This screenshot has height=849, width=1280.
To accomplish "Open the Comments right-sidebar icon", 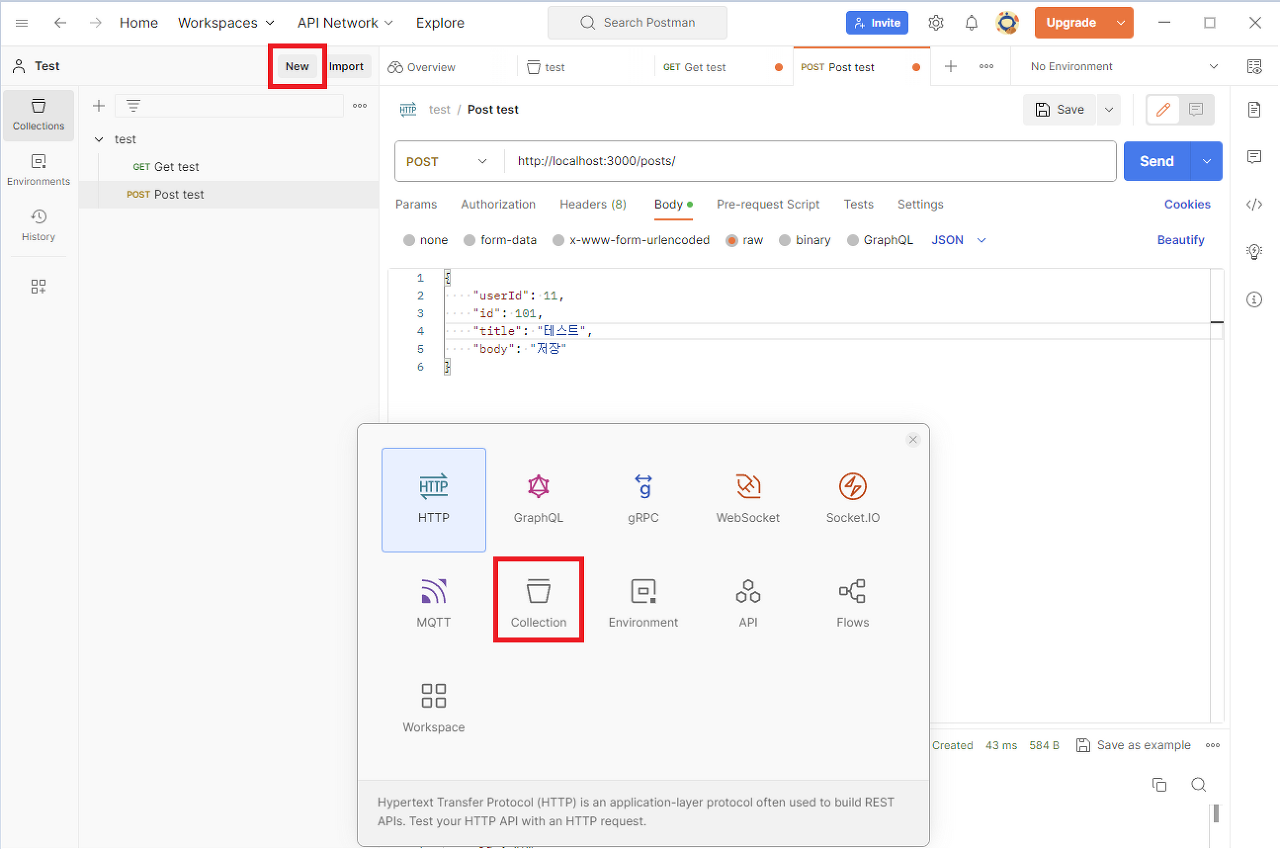I will pyautogui.click(x=1254, y=157).
